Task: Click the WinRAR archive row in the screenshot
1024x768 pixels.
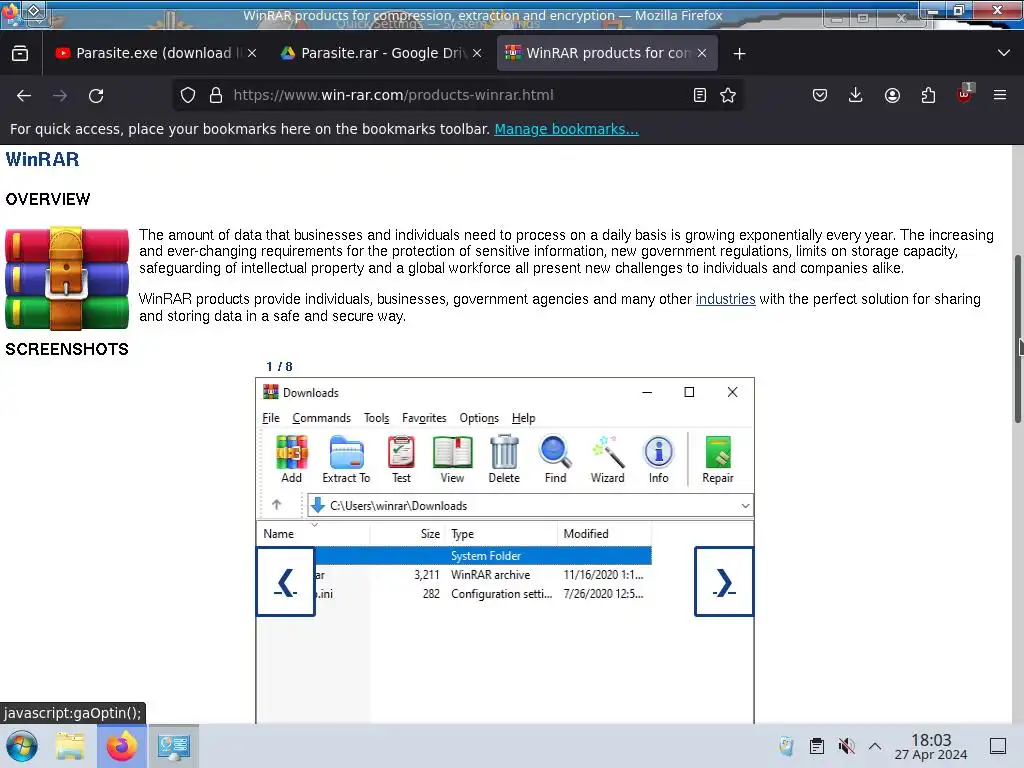Action: coord(483,575)
